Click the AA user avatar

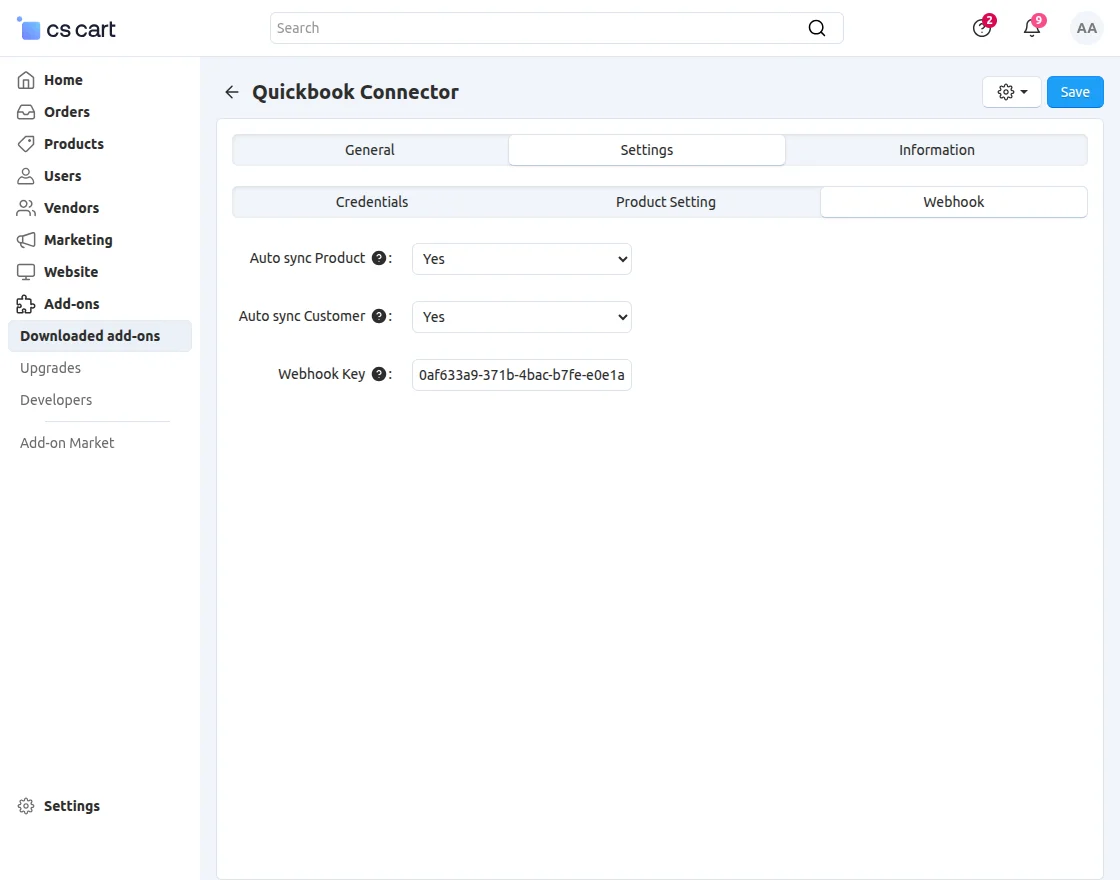[1086, 28]
